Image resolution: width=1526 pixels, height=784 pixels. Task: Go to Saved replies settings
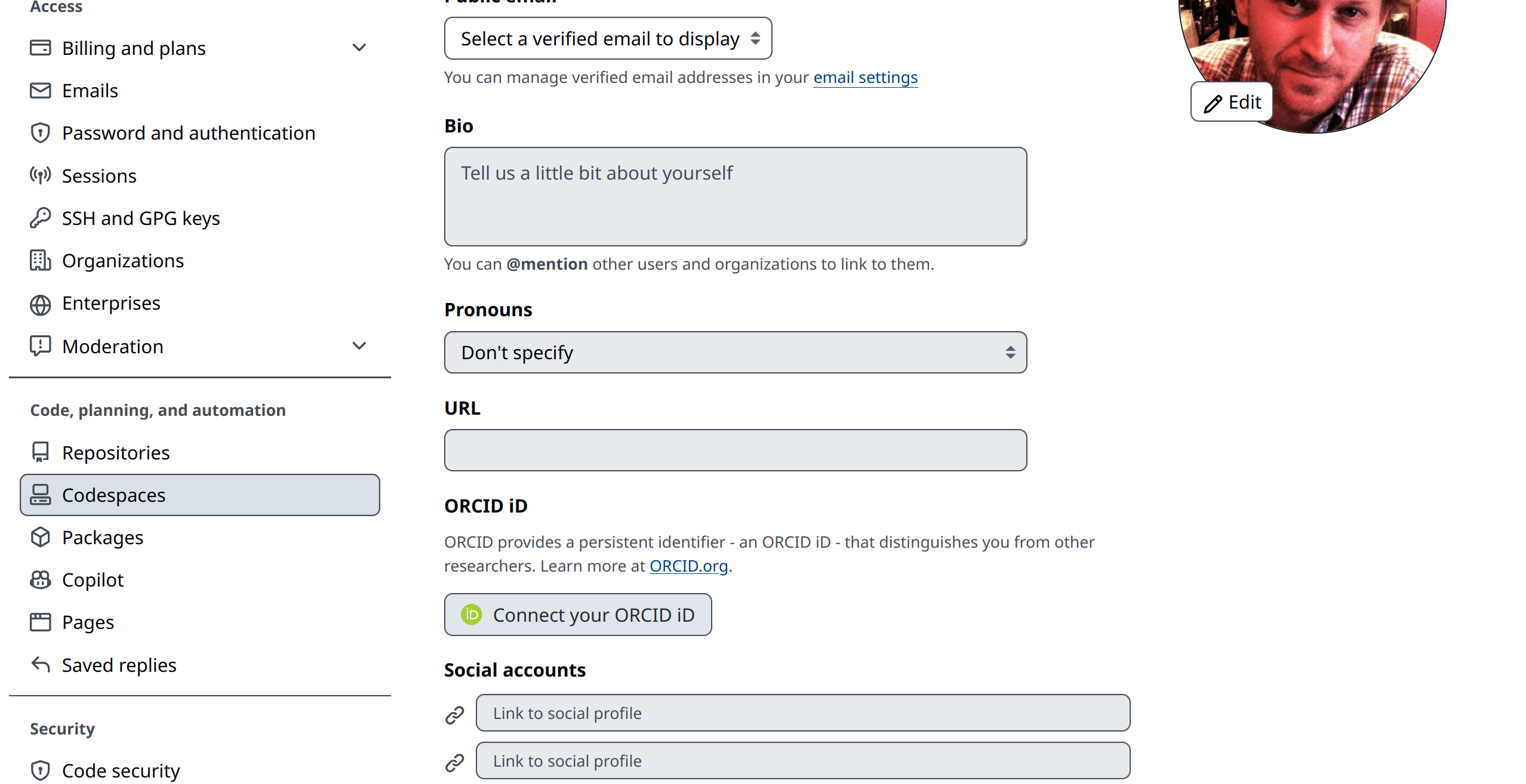(x=119, y=665)
